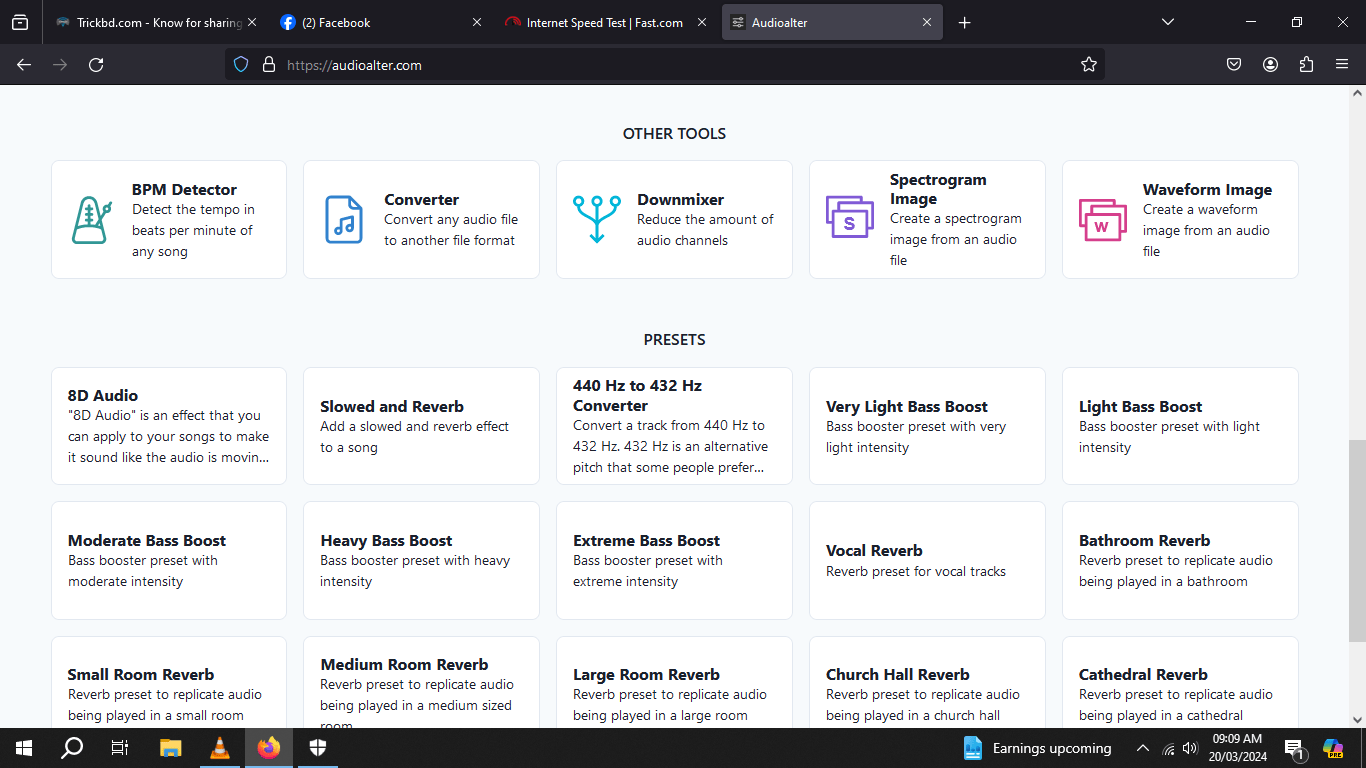Expand the list all tabs dropdown
1366x768 pixels.
pos(1167,22)
